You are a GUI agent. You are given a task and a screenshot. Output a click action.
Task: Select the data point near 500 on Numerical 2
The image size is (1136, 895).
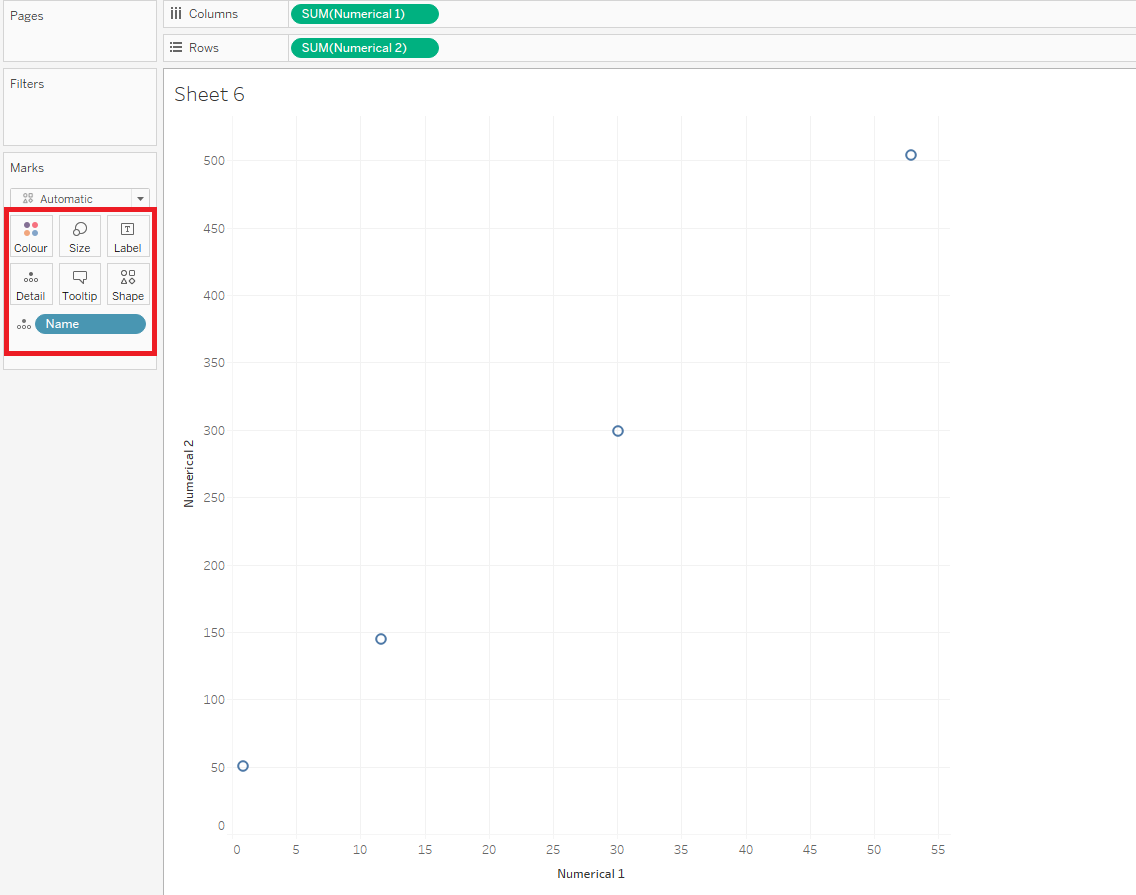coord(911,155)
